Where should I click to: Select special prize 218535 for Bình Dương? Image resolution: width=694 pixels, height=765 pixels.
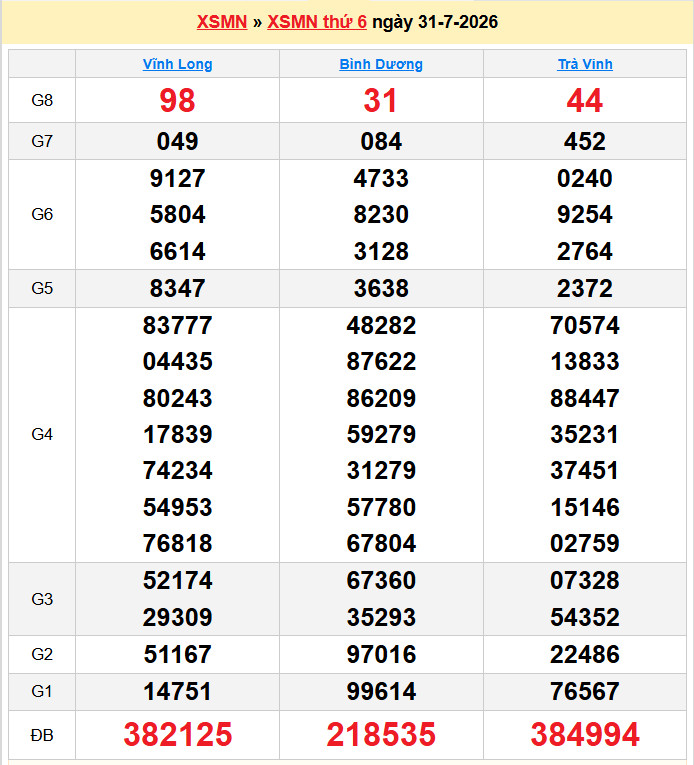tap(381, 735)
